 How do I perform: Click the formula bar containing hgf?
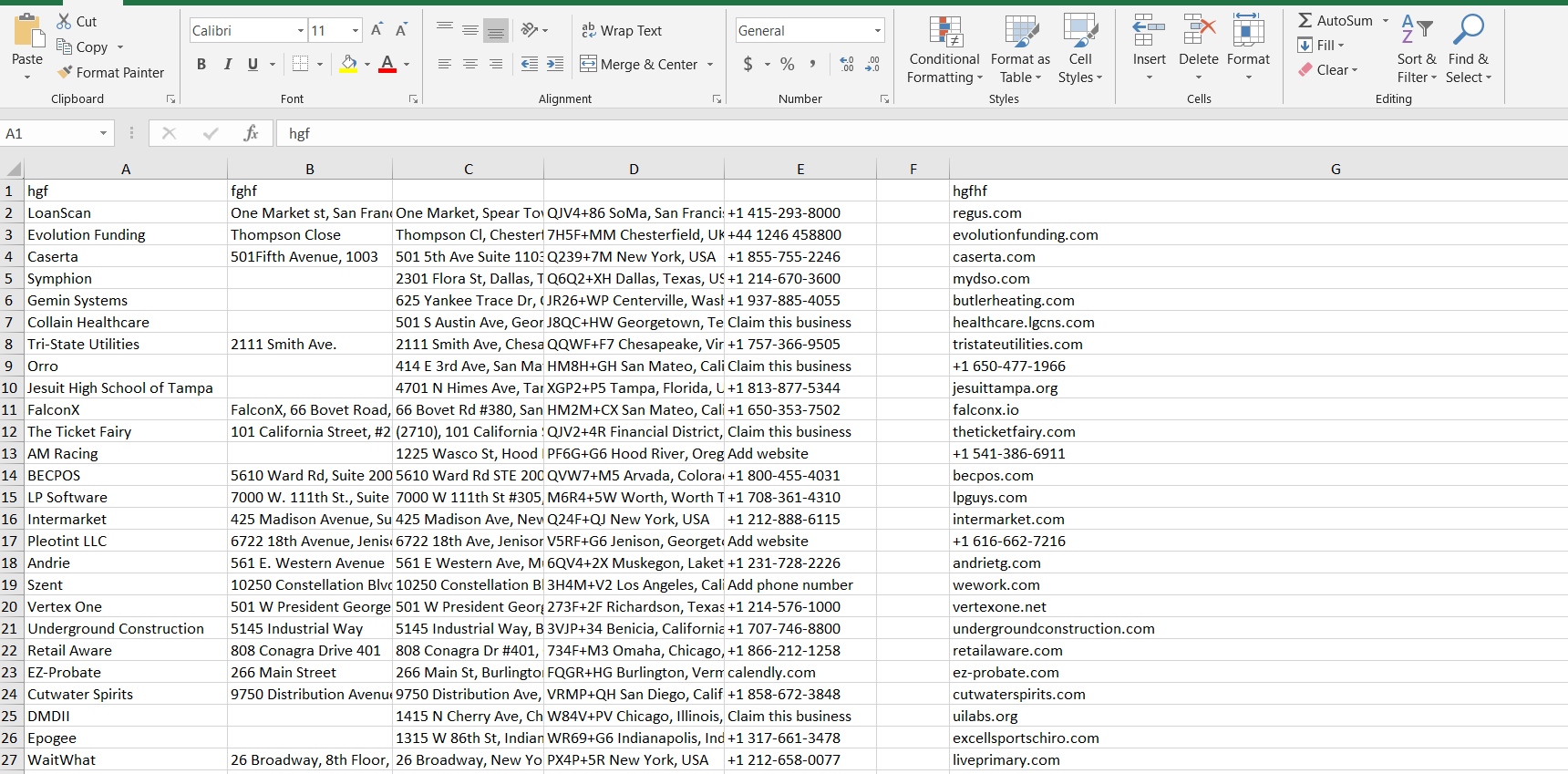pos(921,133)
